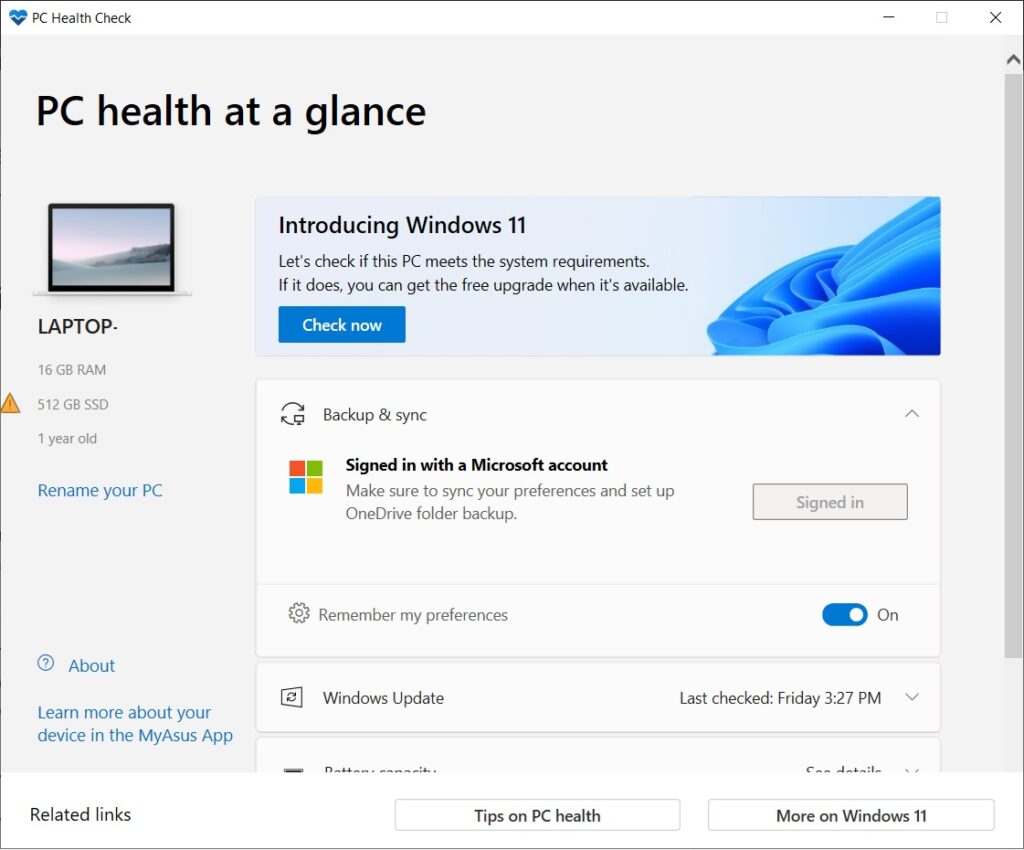Image resolution: width=1024 pixels, height=850 pixels.
Task: Collapse the Backup & sync section
Action: [911, 413]
